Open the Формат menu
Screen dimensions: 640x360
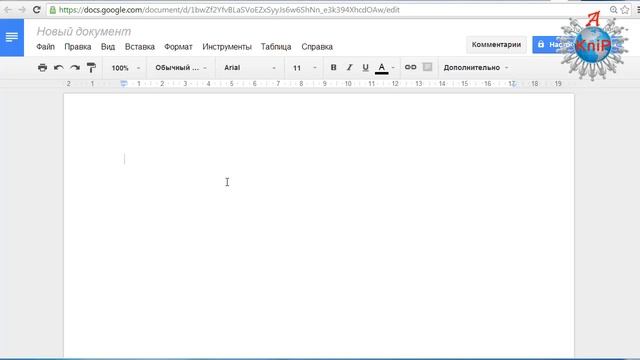click(x=178, y=47)
